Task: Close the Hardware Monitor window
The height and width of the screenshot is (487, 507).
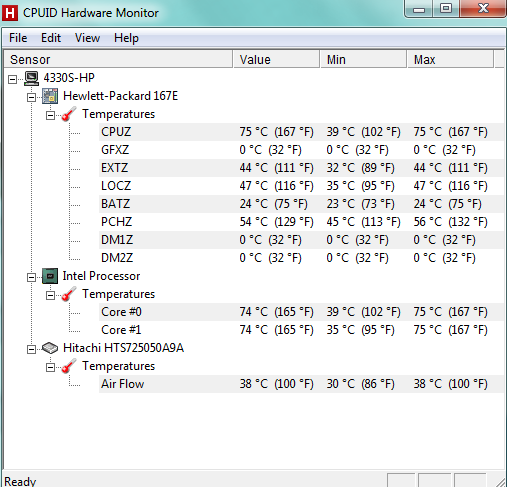Action: point(483,8)
